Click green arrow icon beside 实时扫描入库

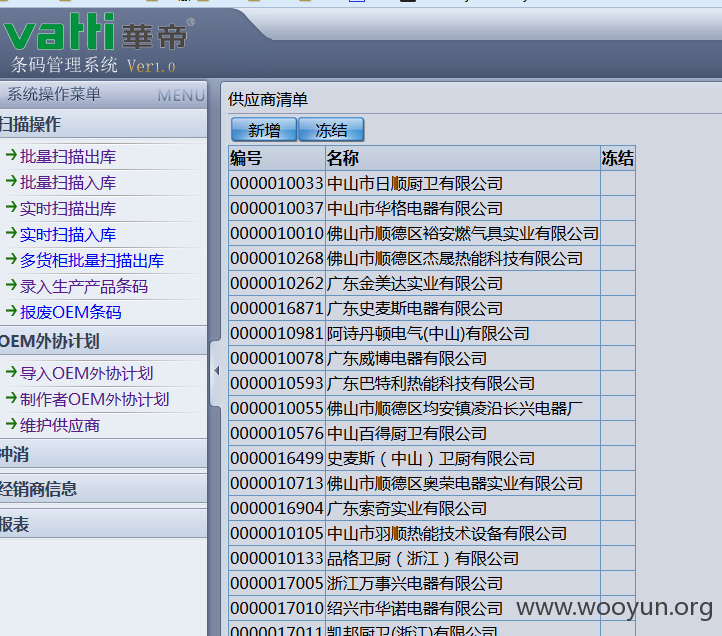click(x=12, y=233)
